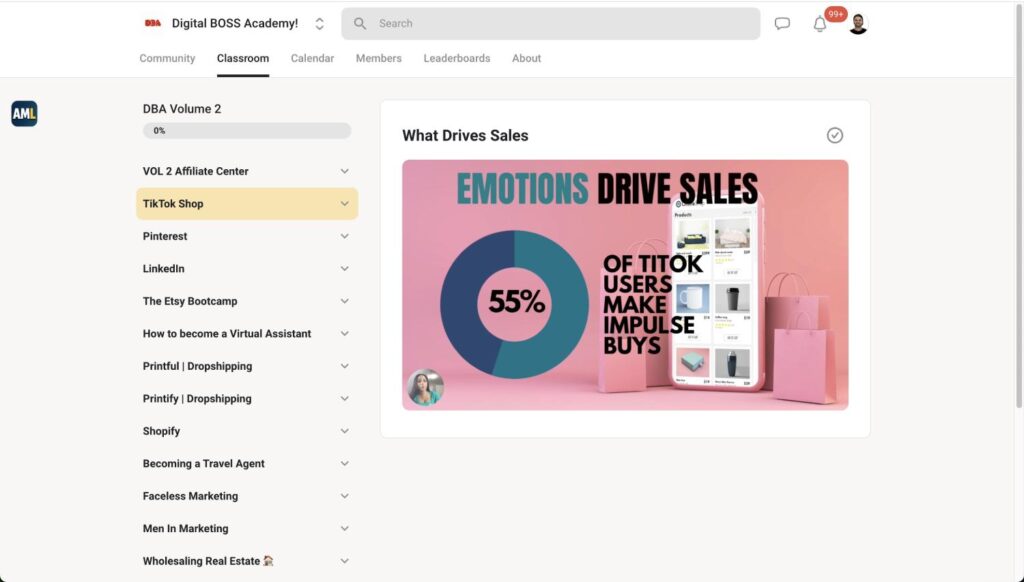Expand Faceless Marketing chevron
The width and height of the screenshot is (1024, 582).
(x=344, y=496)
